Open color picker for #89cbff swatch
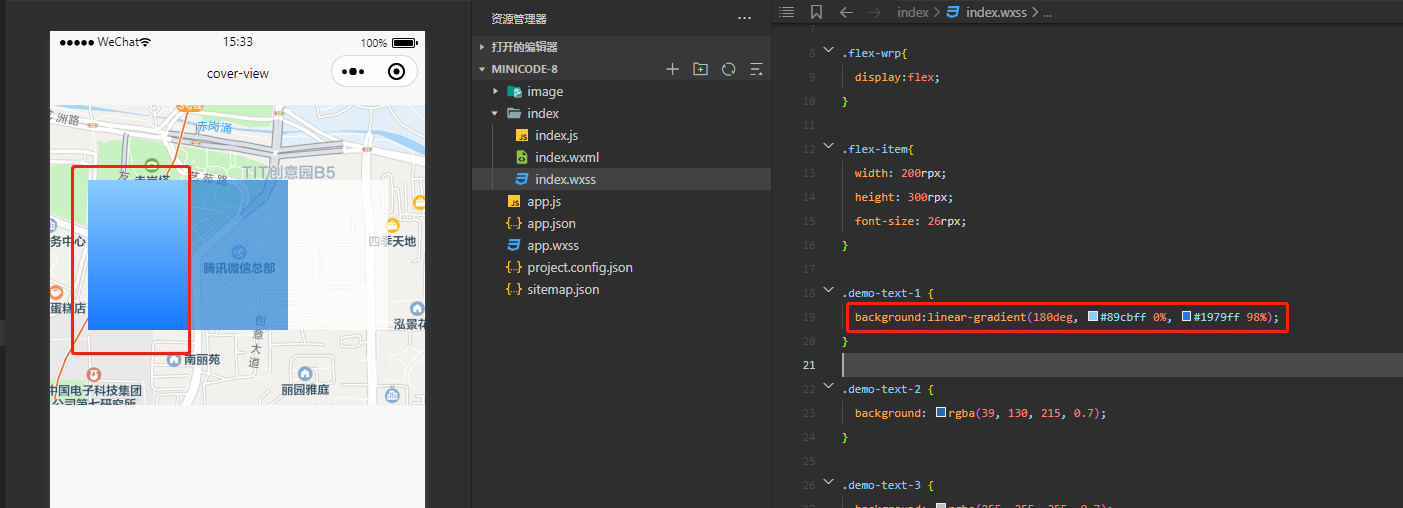 tap(1093, 317)
